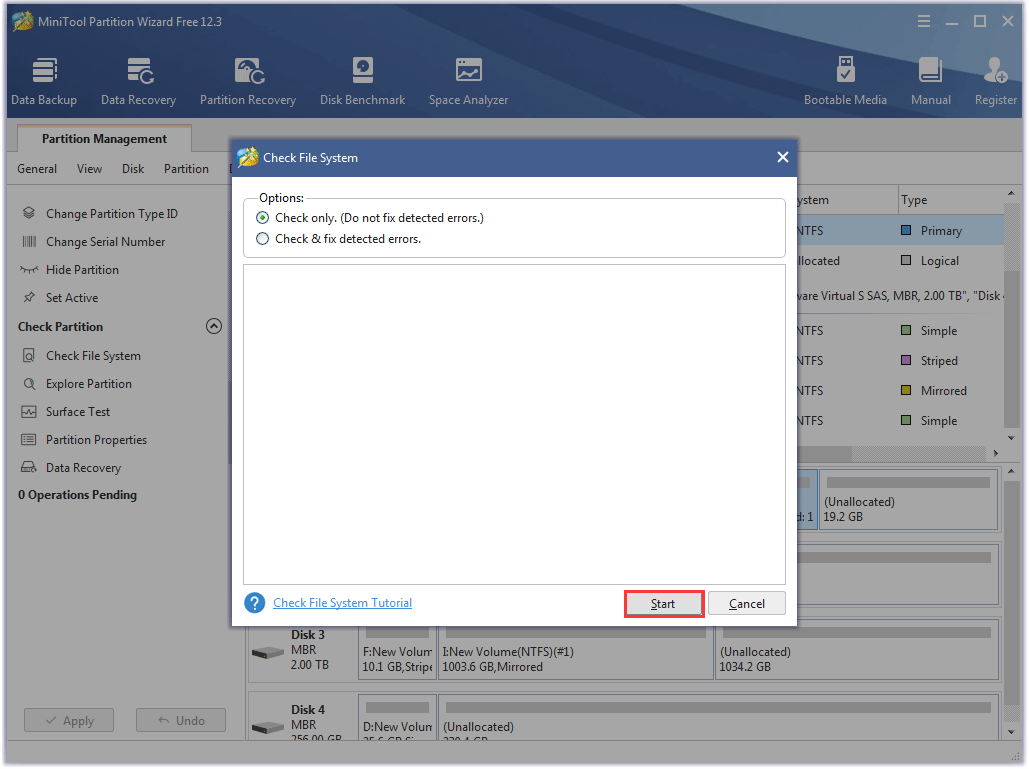Screen dimensions: 1029x769
Task: Run the Disk Benchmark tool
Action: pos(362,81)
